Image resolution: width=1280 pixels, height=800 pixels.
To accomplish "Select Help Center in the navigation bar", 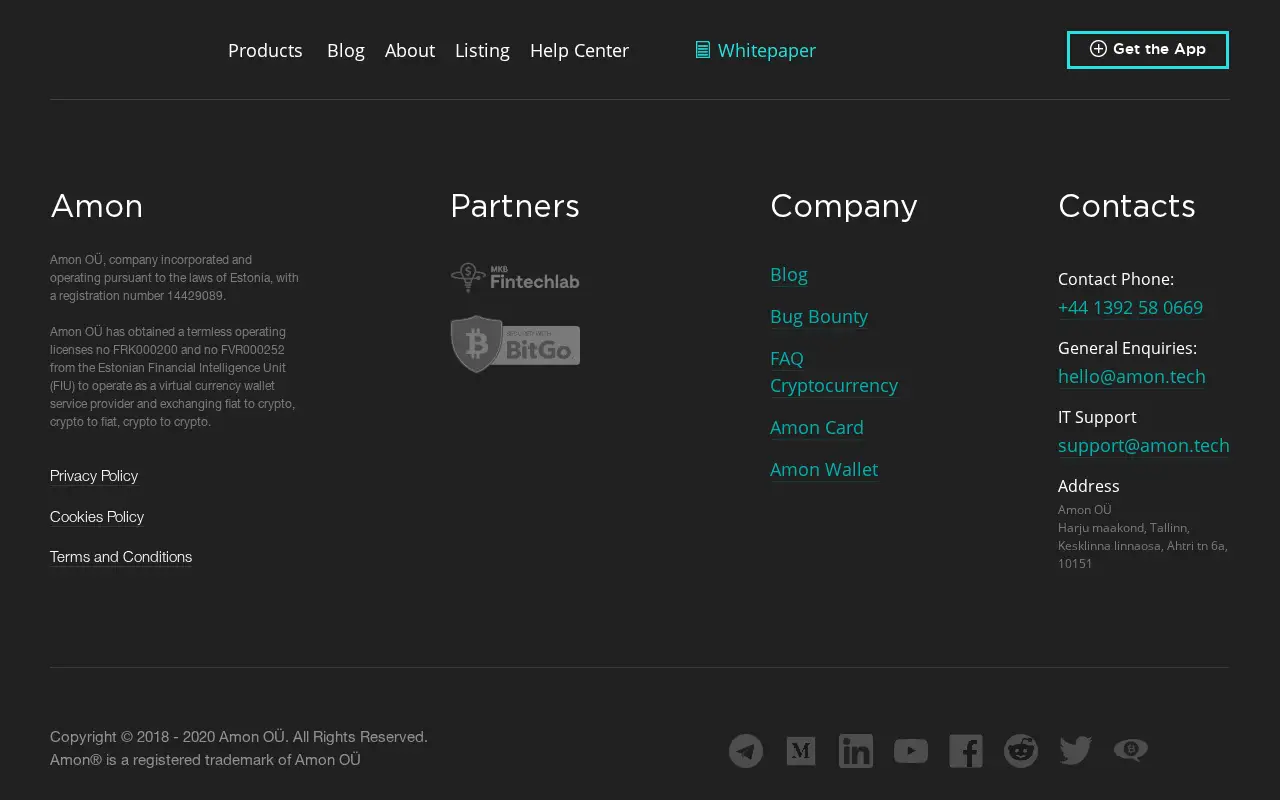I will pos(579,50).
